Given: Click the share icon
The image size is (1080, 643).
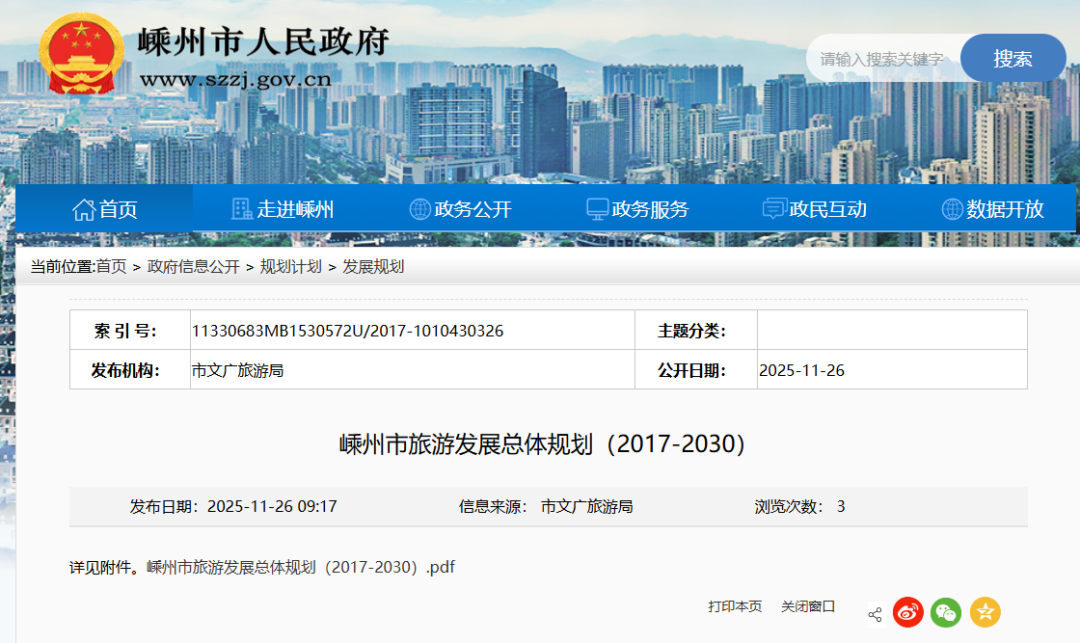Looking at the screenshot, I should 875,613.
